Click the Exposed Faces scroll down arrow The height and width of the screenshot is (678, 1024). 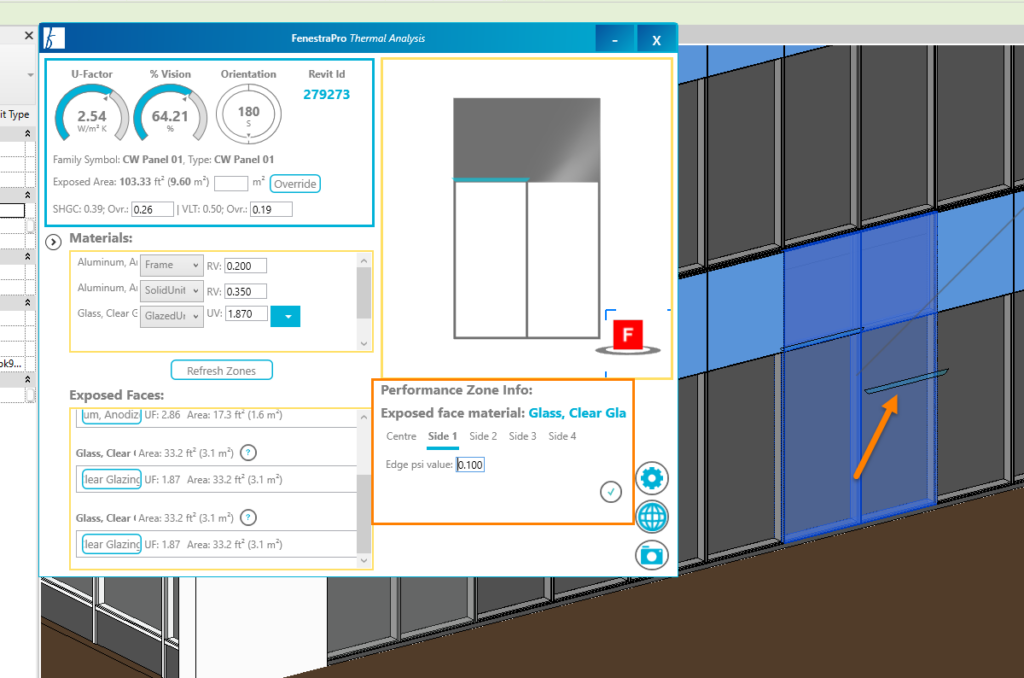click(x=364, y=560)
